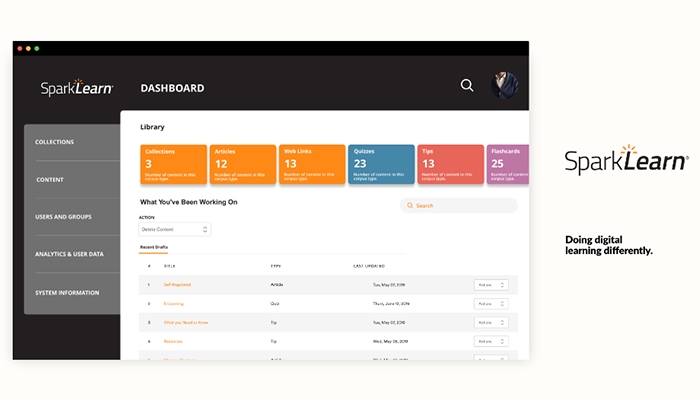Expand Actions dropdown for E-Learning row
700x400 pixels.
point(491,304)
